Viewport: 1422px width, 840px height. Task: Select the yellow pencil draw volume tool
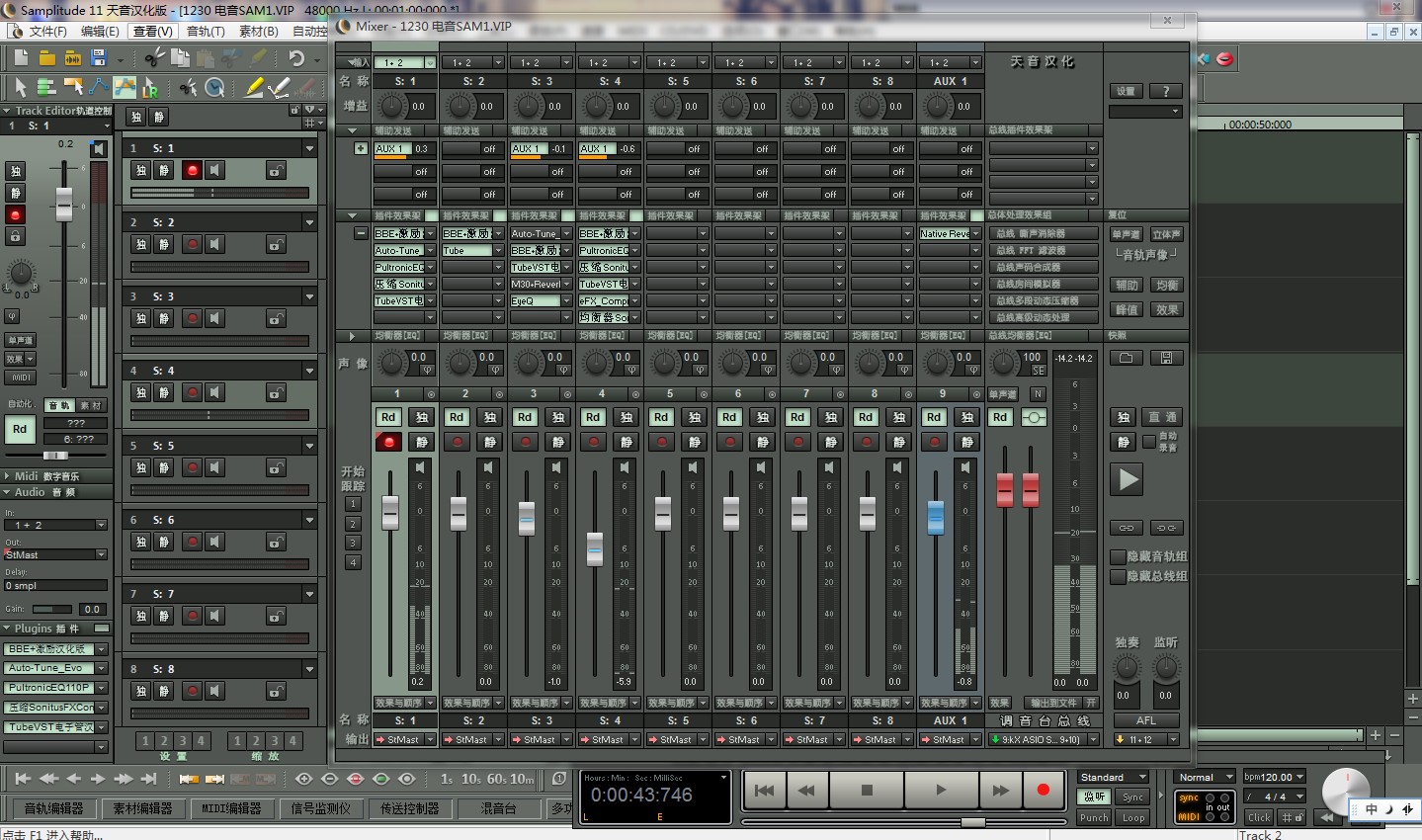(254, 88)
